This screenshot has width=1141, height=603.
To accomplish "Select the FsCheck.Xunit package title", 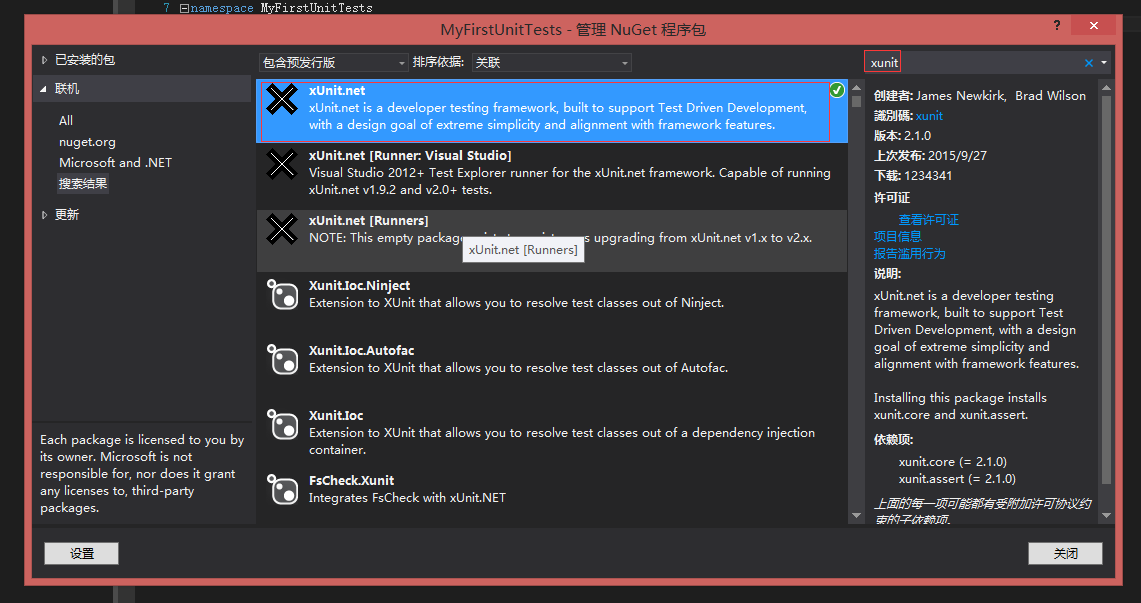I will click(351, 481).
